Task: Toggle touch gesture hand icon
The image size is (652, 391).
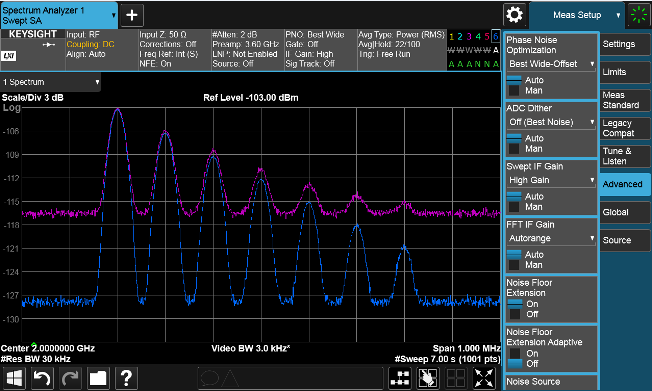Action: (428, 379)
